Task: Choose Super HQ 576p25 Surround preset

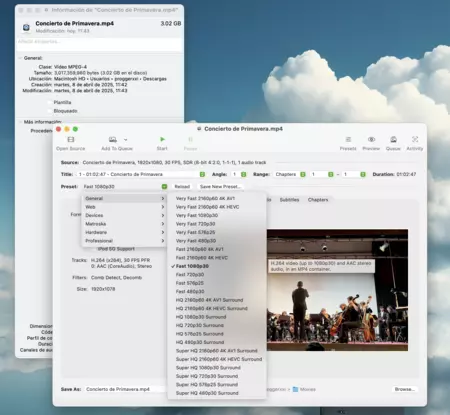Action: 217,385
